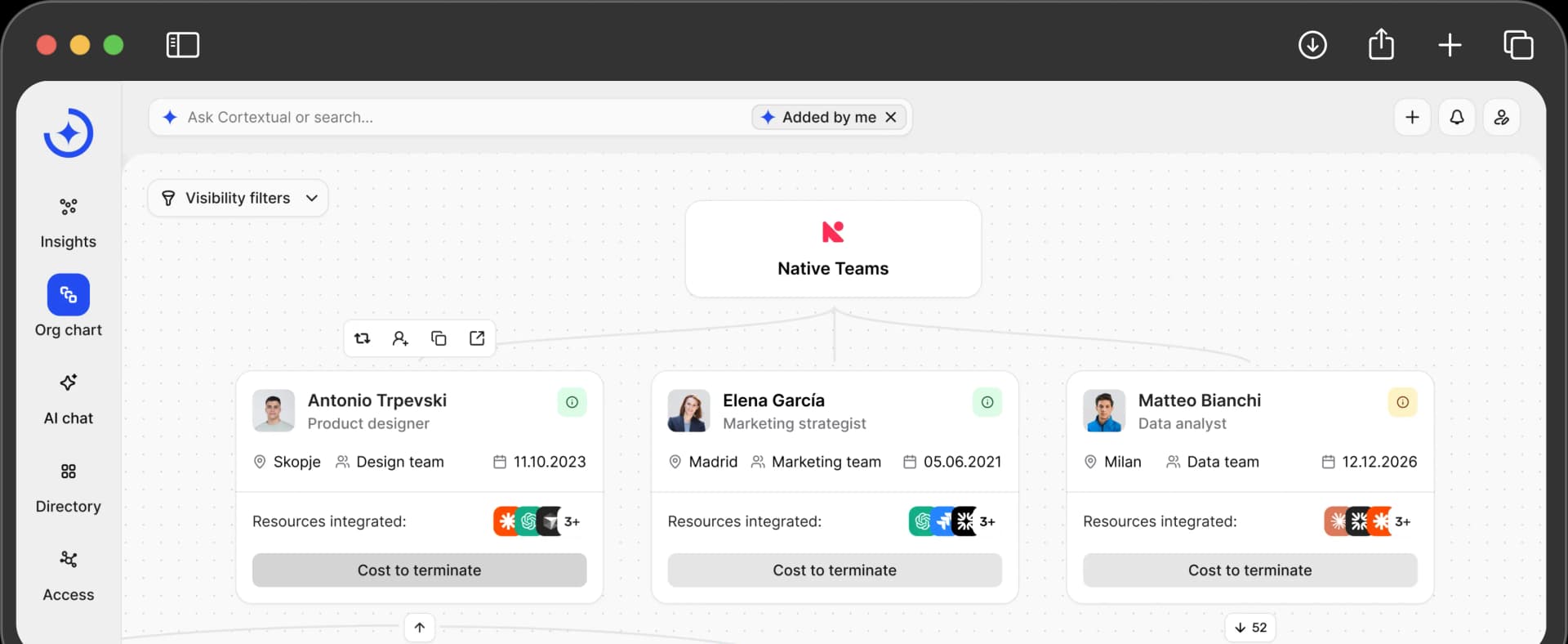This screenshot has height=644, width=1568.
Task: Click the copy icon in card toolbar
Action: tap(439, 338)
